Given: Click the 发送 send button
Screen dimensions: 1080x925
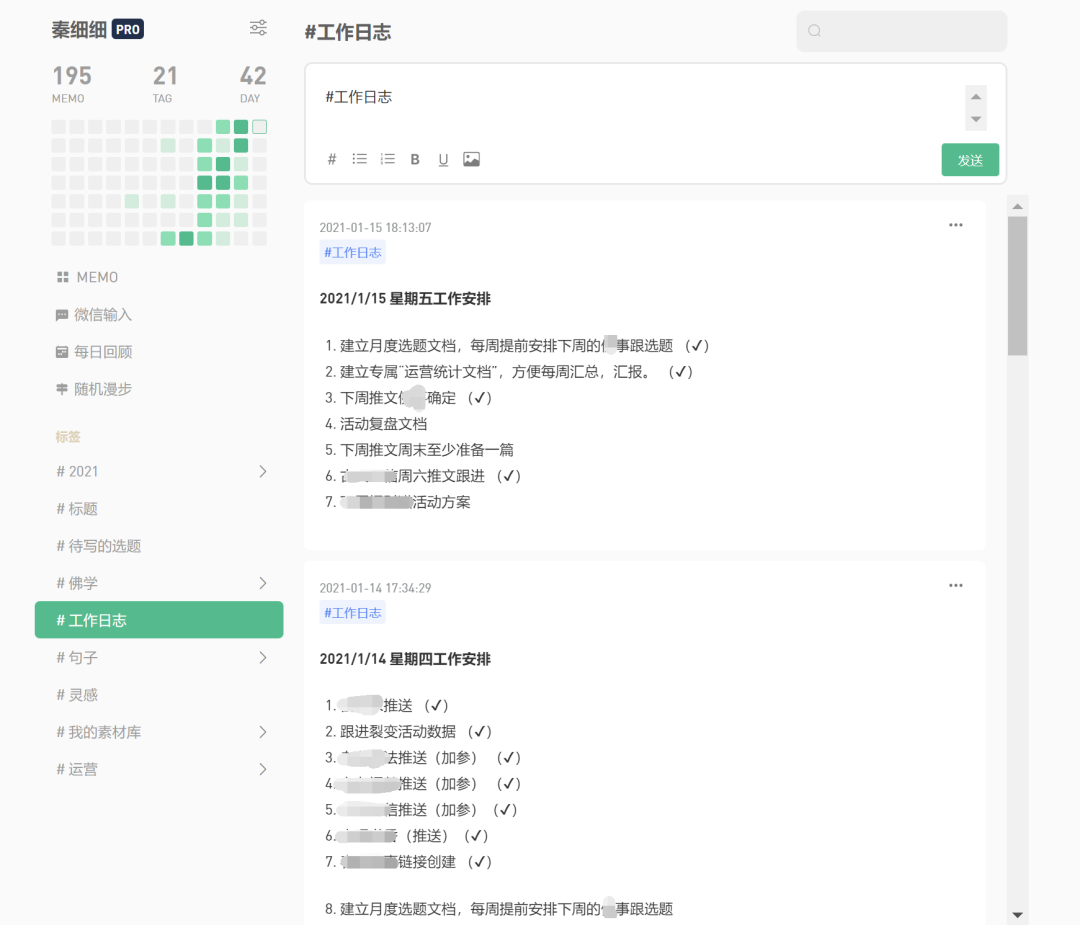Looking at the screenshot, I should click(x=970, y=160).
